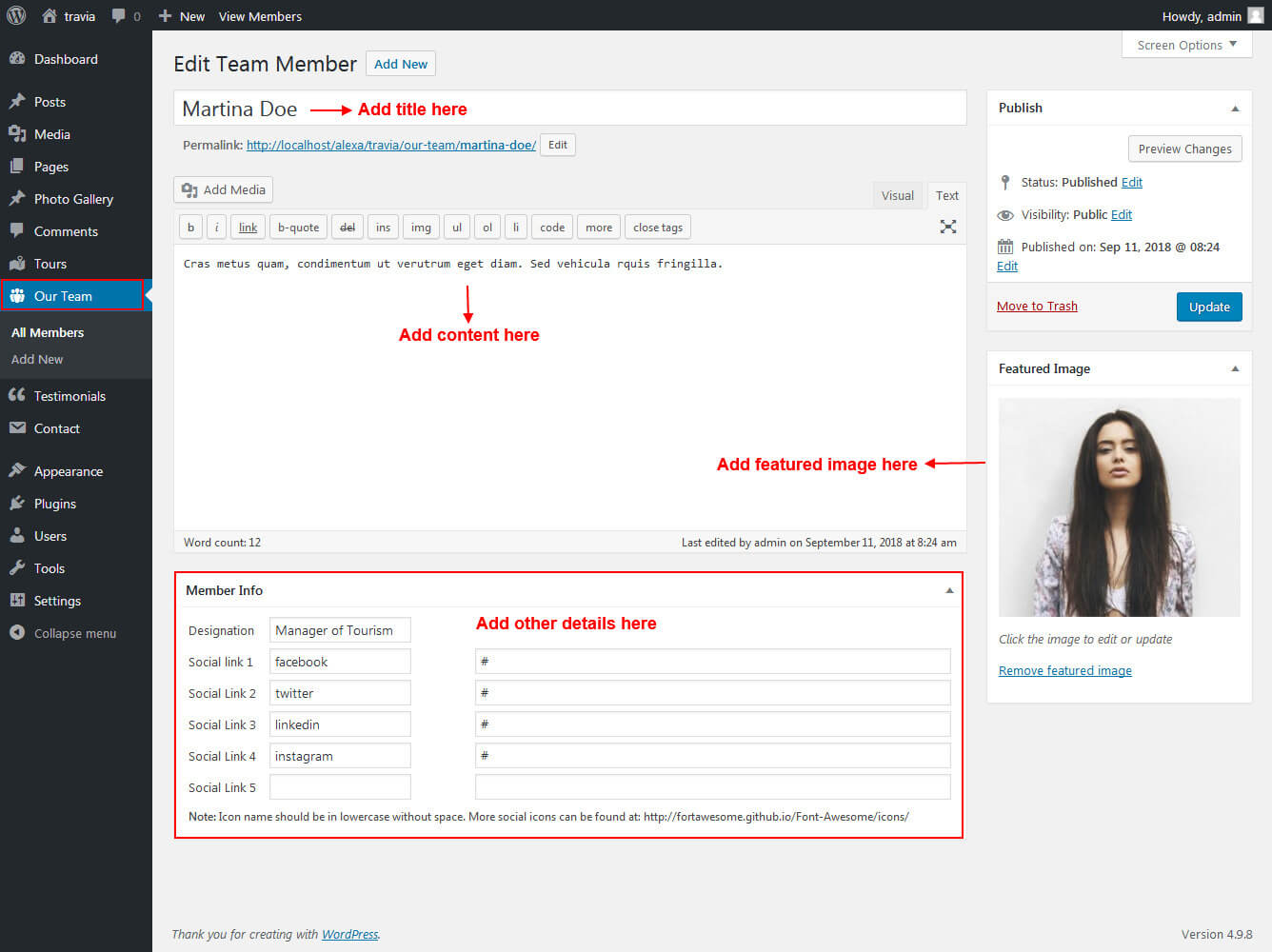Click the close tags button

pyautogui.click(x=658, y=227)
